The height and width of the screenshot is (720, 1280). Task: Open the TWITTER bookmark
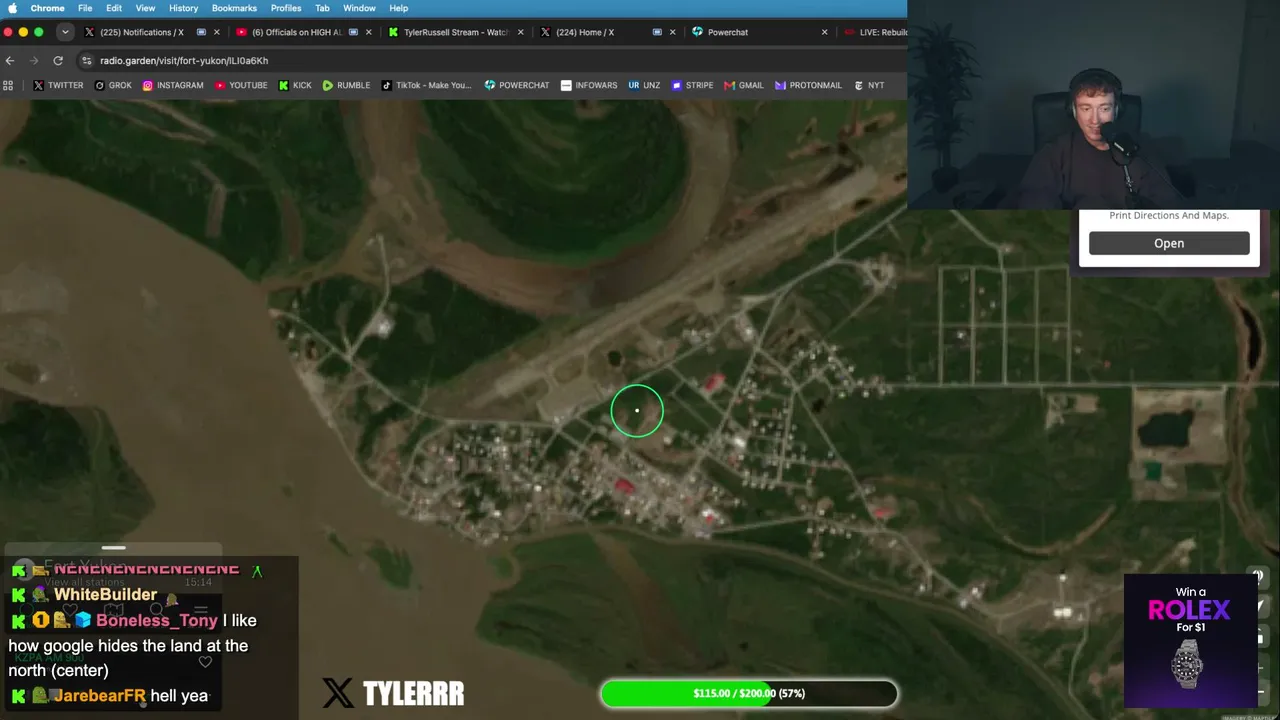(58, 85)
